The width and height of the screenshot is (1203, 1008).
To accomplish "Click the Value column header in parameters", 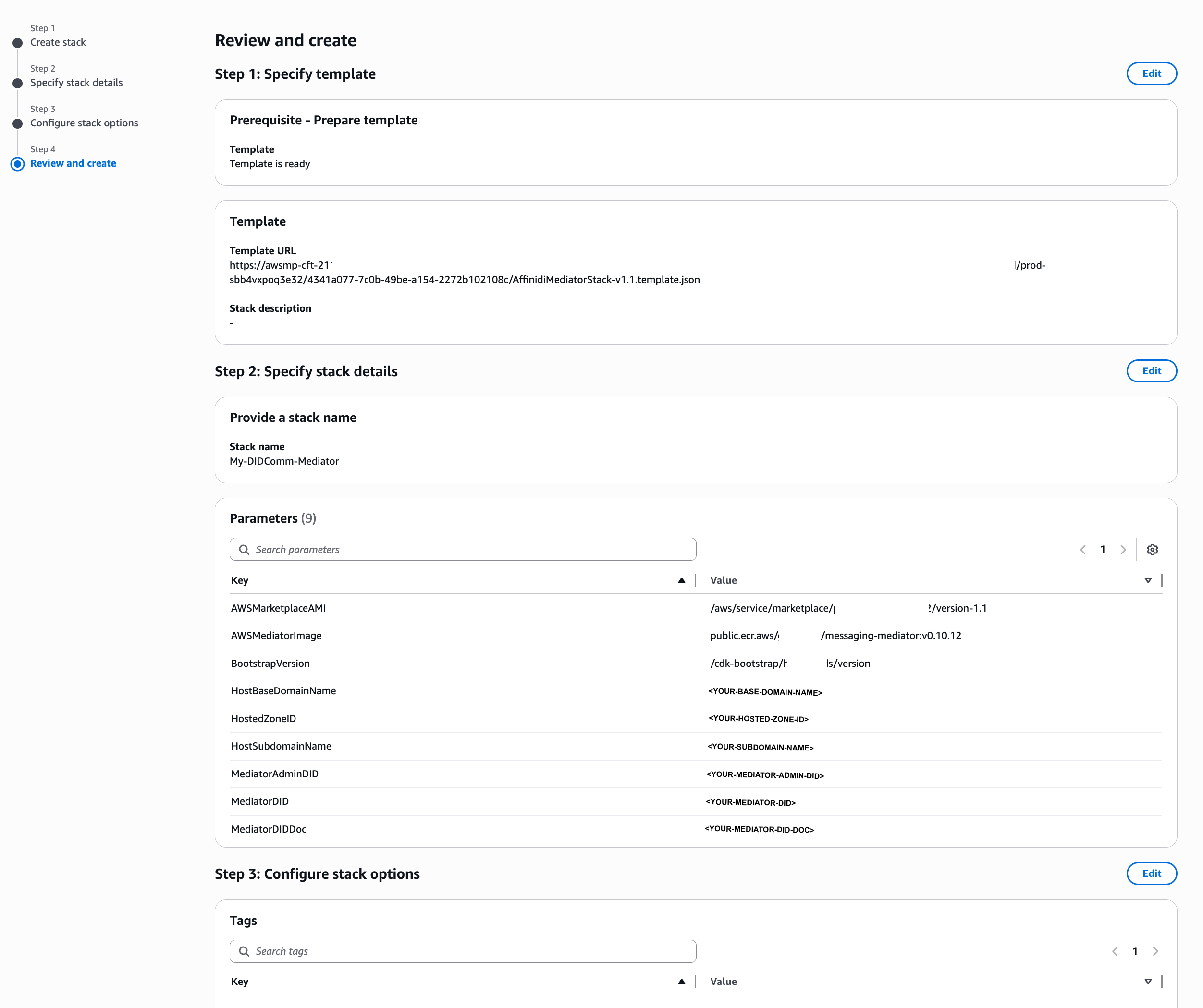I will [x=724, y=580].
